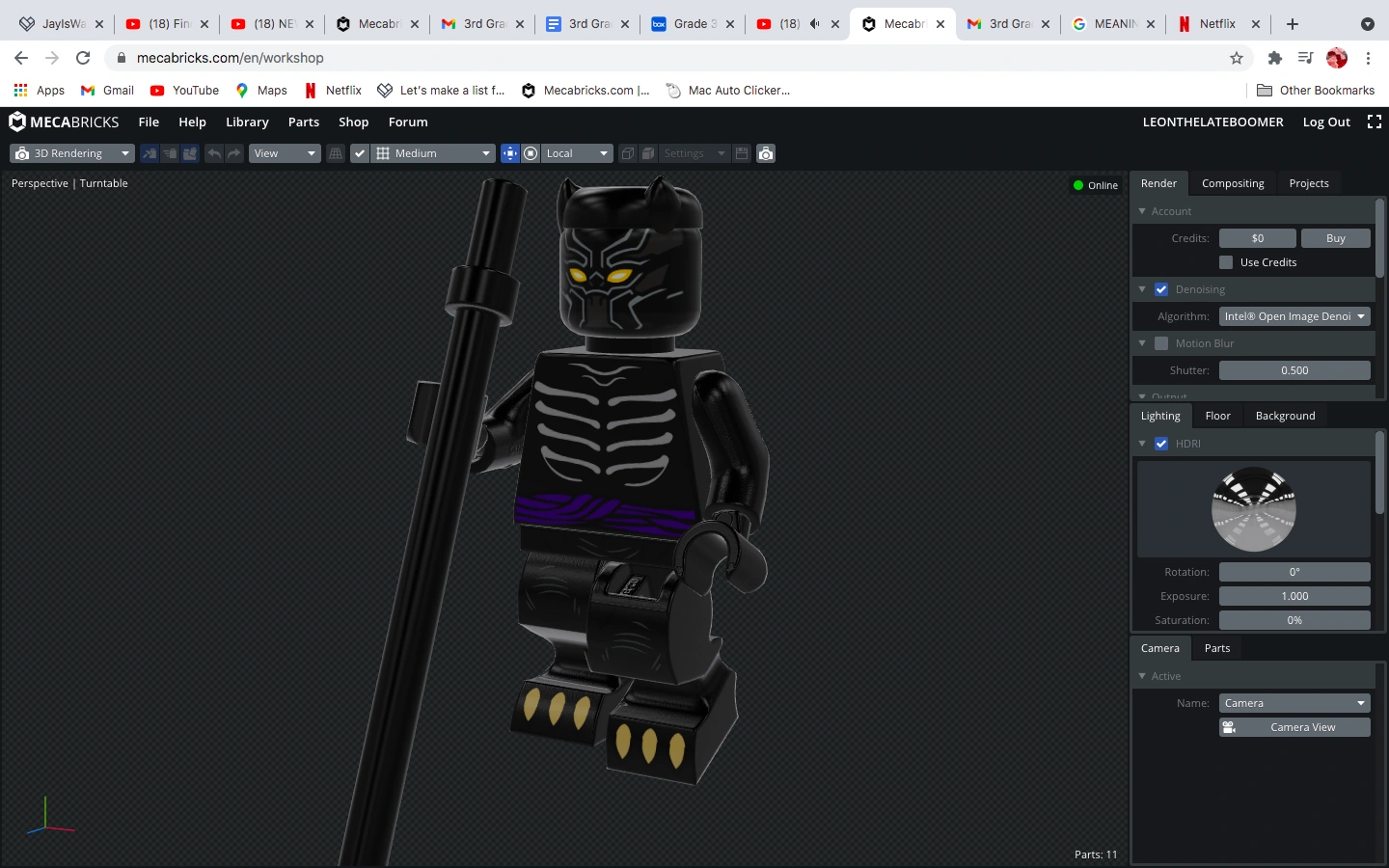Adjust the HDRI Exposure value field
The height and width of the screenshot is (868, 1389).
[x=1294, y=595]
